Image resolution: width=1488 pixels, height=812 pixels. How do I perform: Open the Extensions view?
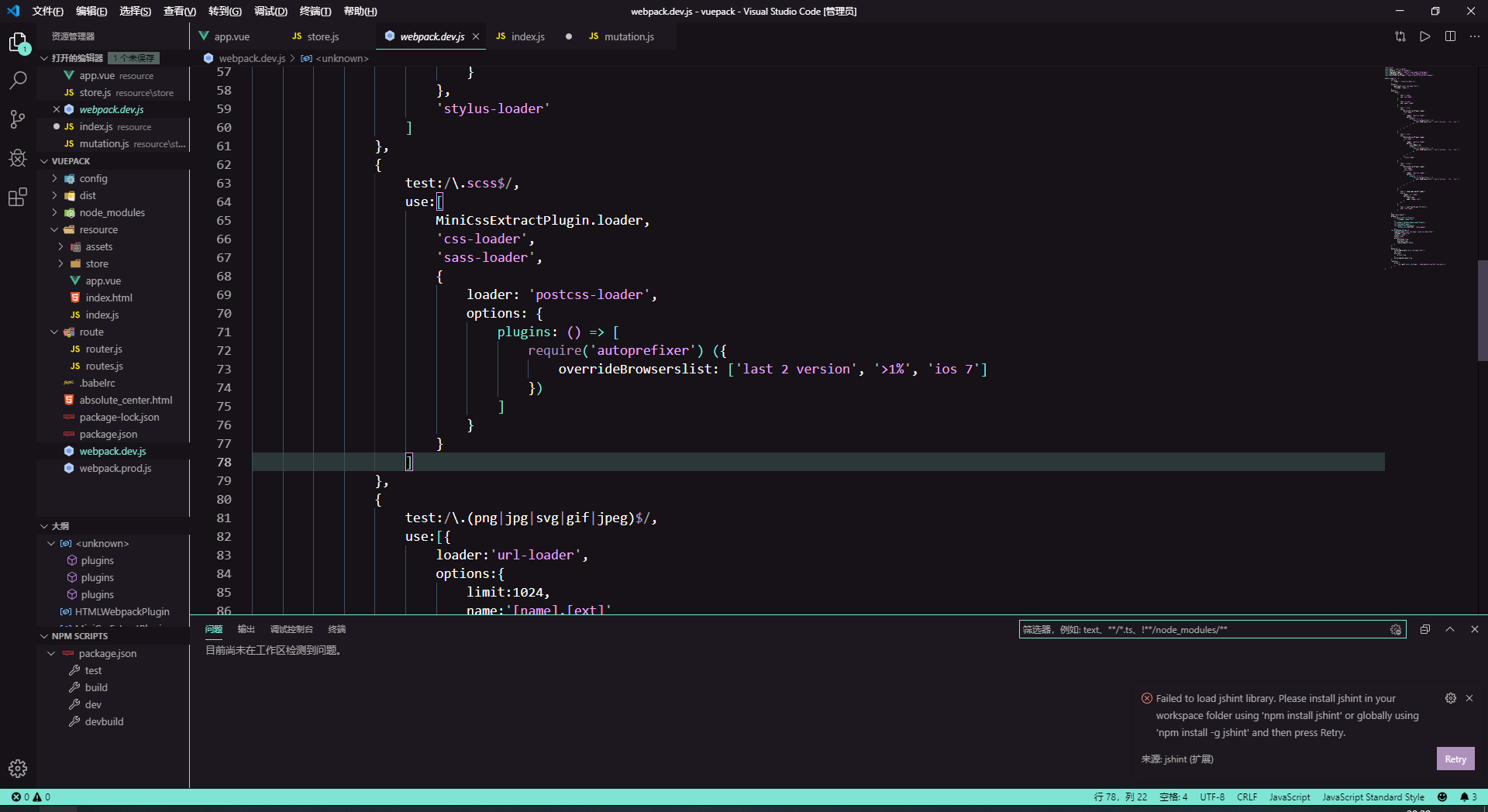17,197
